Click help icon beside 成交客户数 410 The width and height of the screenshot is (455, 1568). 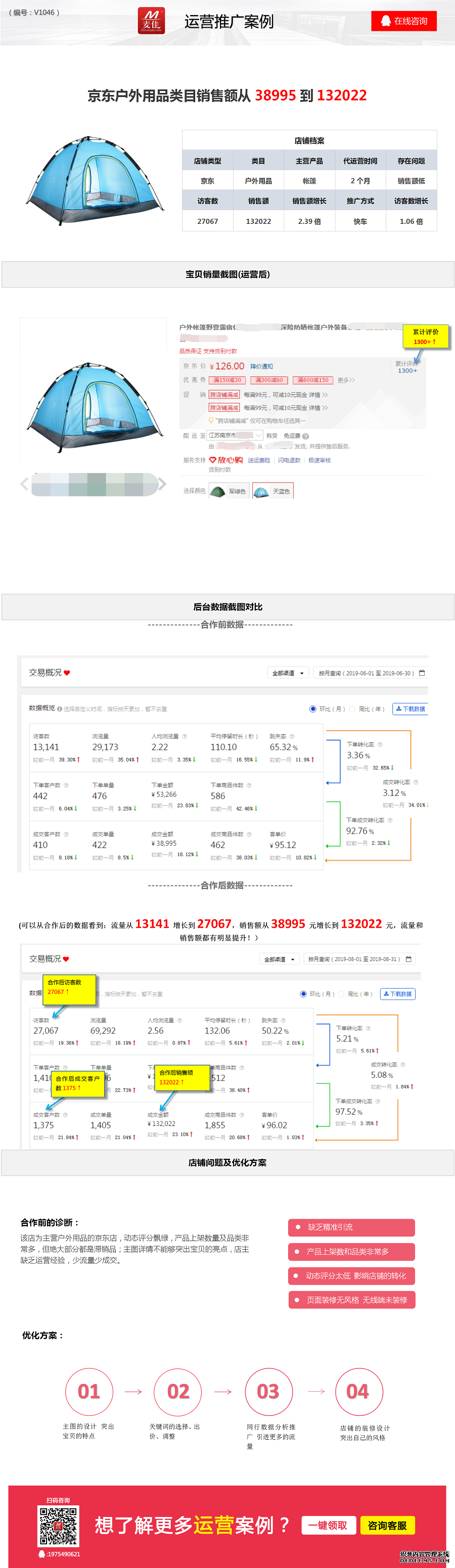coord(66,834)
